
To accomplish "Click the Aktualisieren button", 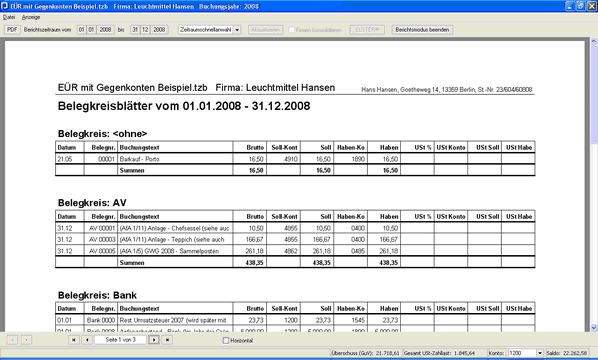I will pyautogui.click(x=265, y=30).
